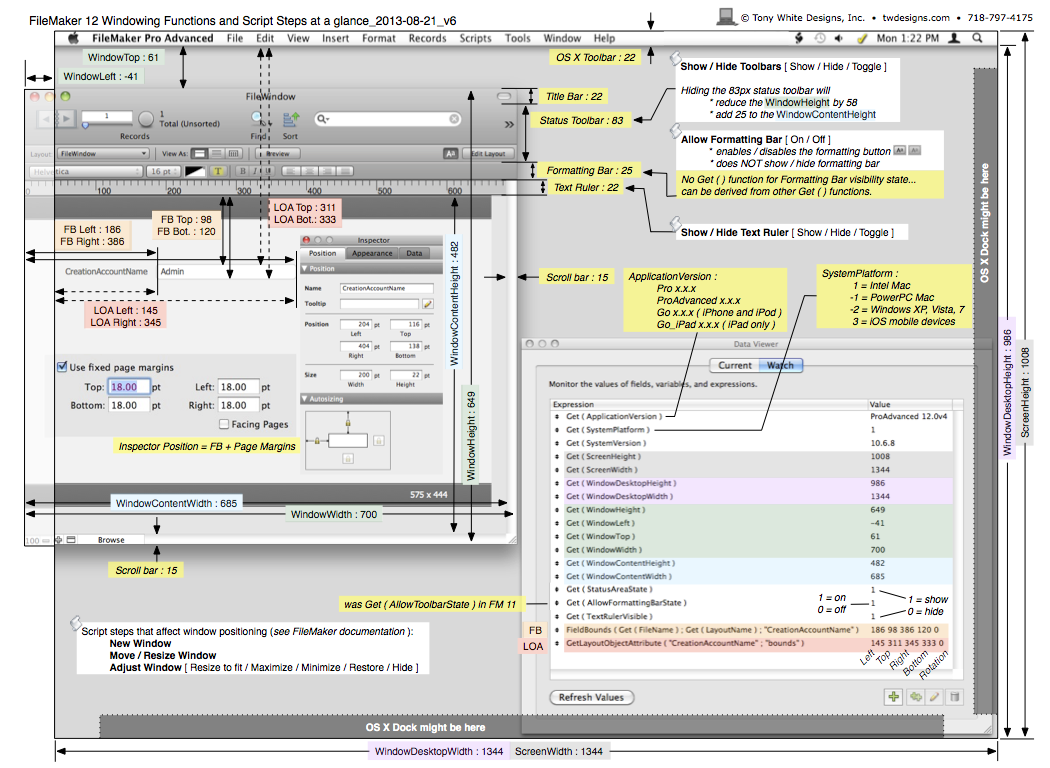Screen dimensions: 1050x768
Task: Click the Top page margin input field
Action: 129,387
